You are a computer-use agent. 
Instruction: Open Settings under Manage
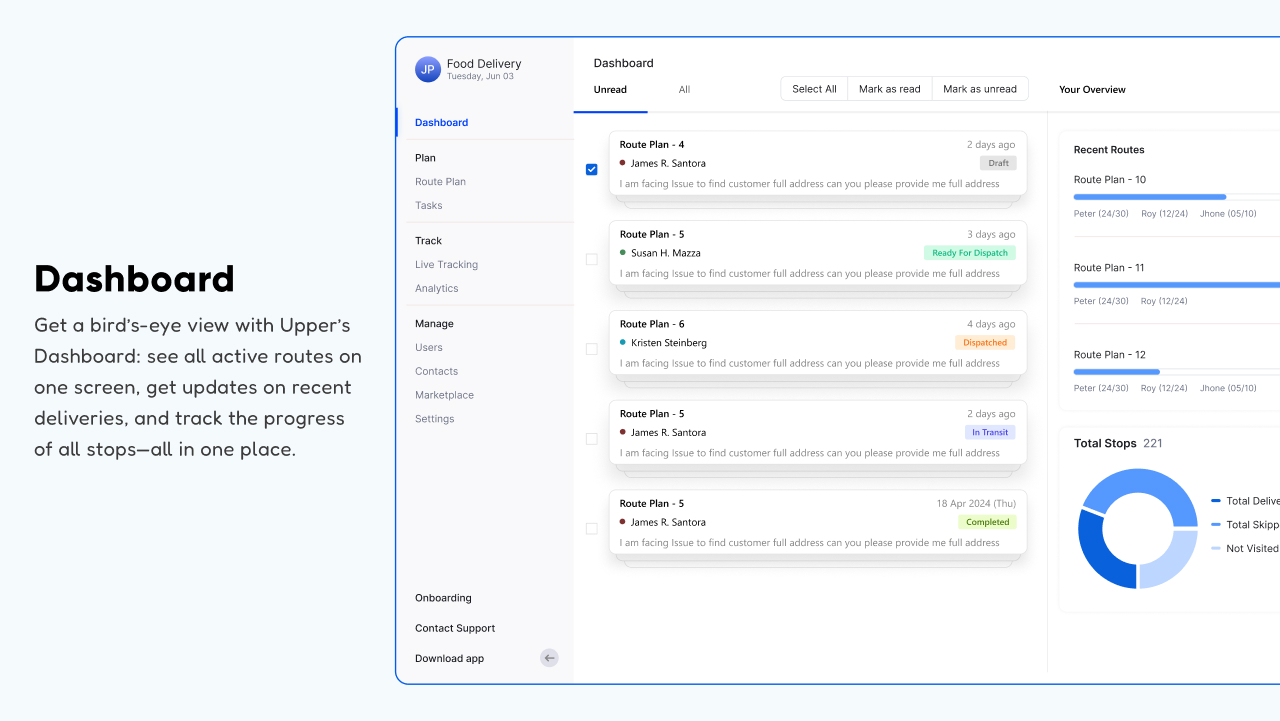(434, 418)
